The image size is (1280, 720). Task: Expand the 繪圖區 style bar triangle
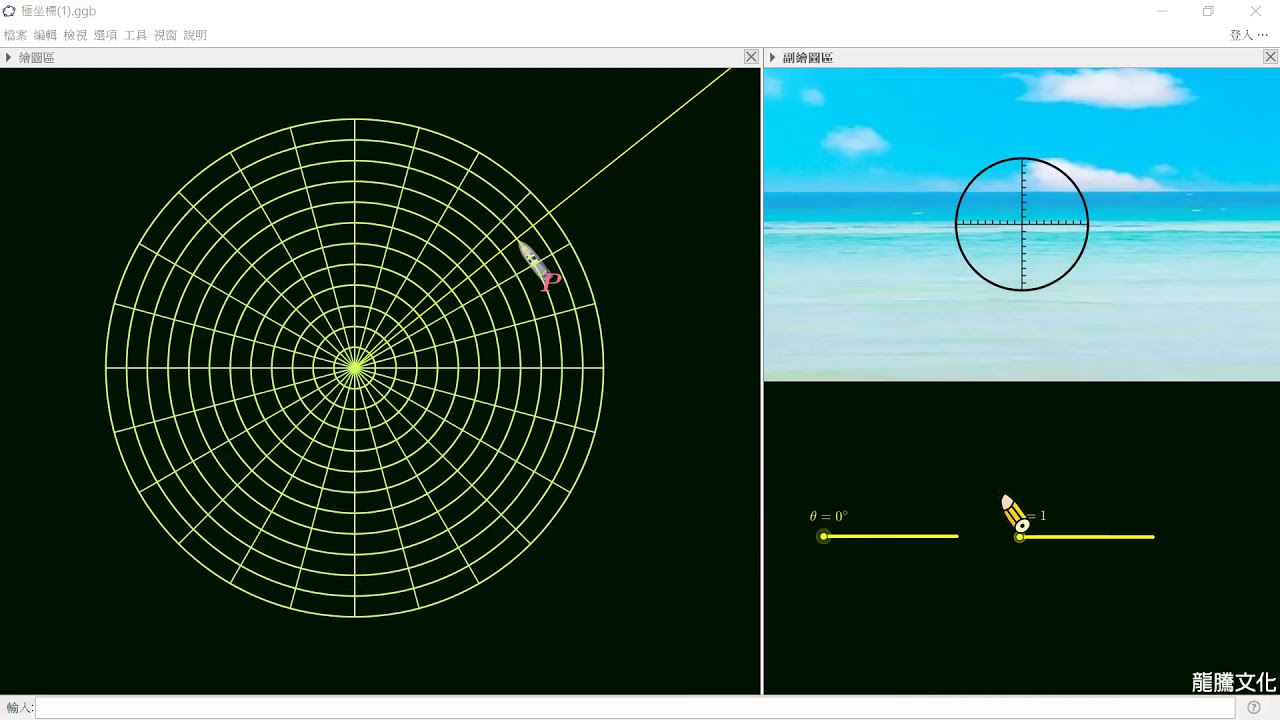(x=8, y=58)
